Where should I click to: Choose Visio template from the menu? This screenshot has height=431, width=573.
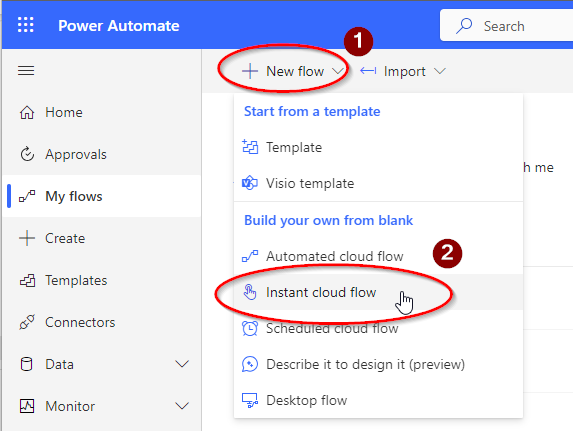coord(378,183)
